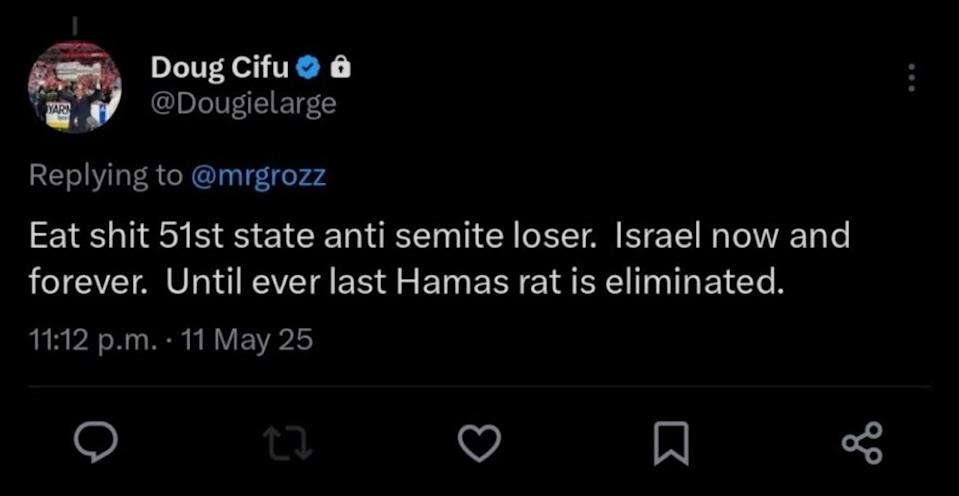Visit the @mrgrozz profile link
The height and width of the screenshot is (496, 959).
[x=259, y=176]
